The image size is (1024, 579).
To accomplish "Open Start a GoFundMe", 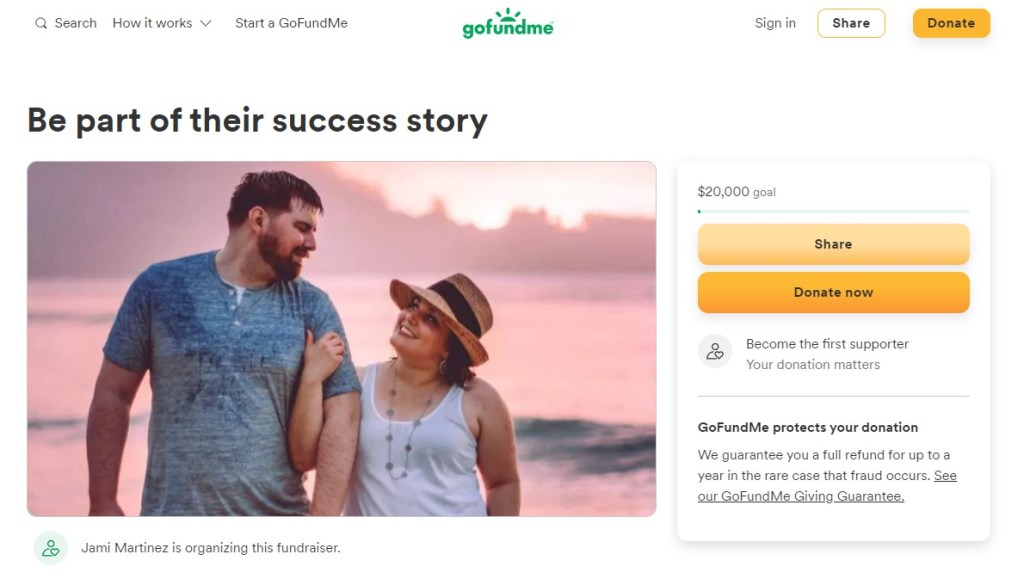I will click(291, 23).
